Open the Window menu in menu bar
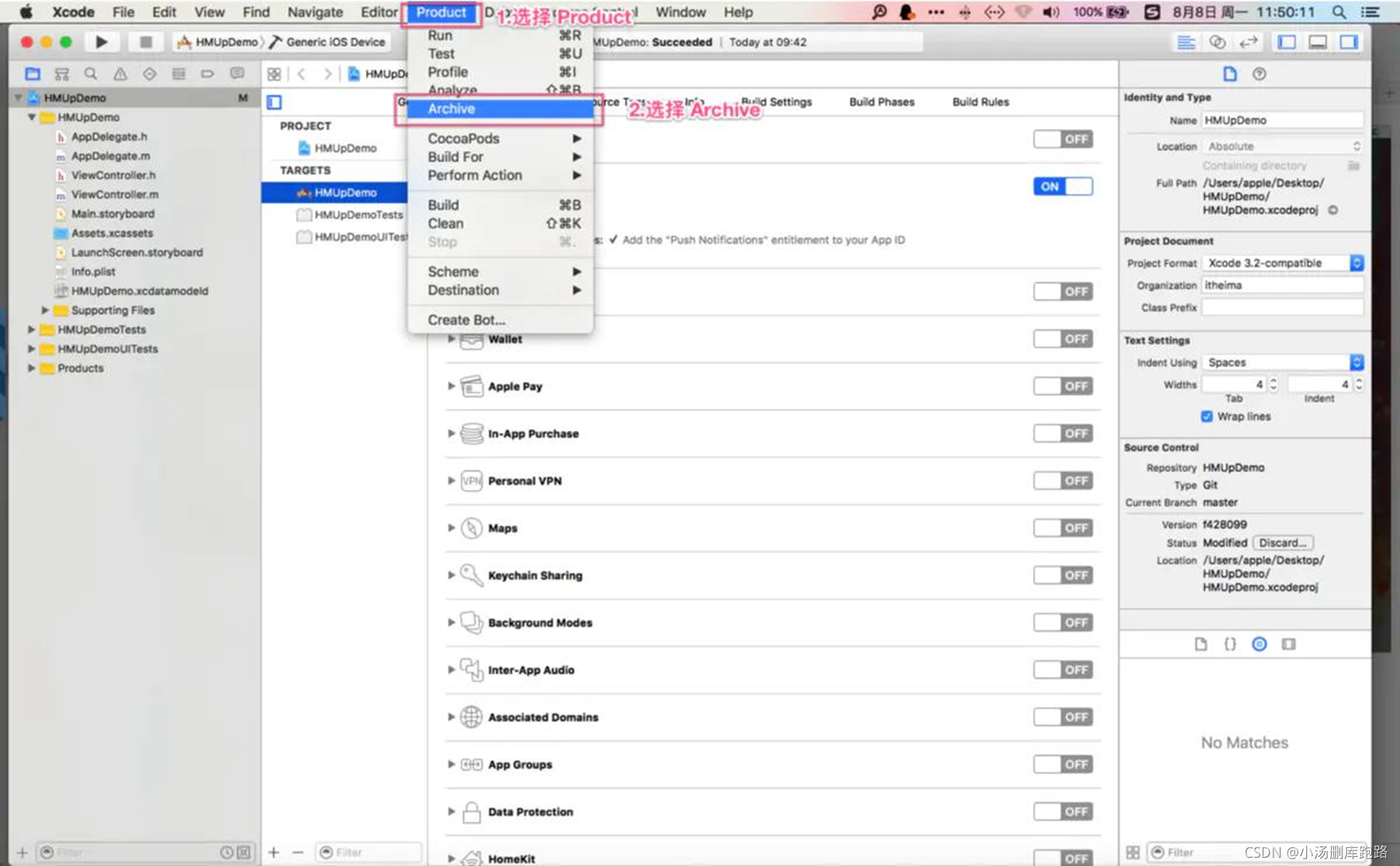This screenshot has height=866, width=1400. 680,12
